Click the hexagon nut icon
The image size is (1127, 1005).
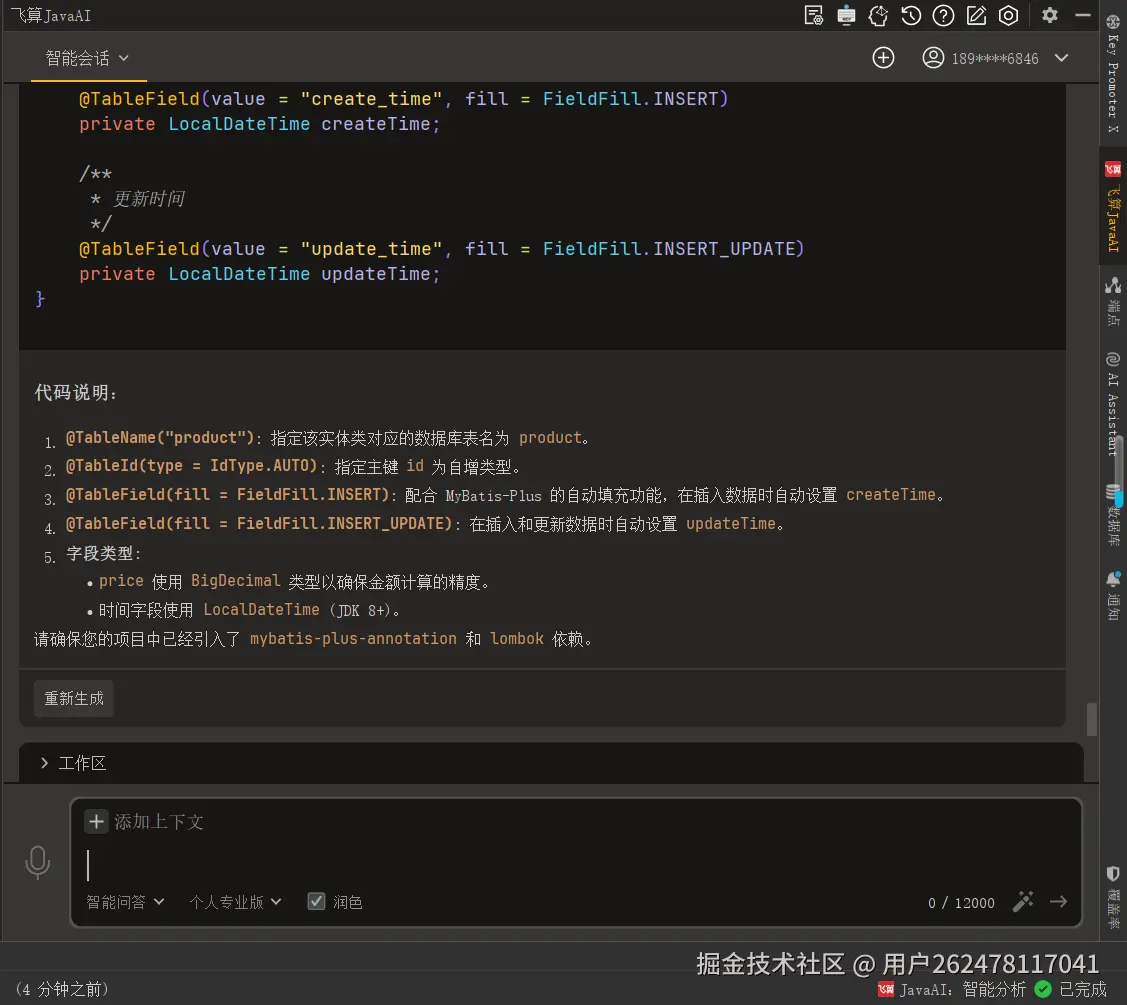click(1008, 15)
